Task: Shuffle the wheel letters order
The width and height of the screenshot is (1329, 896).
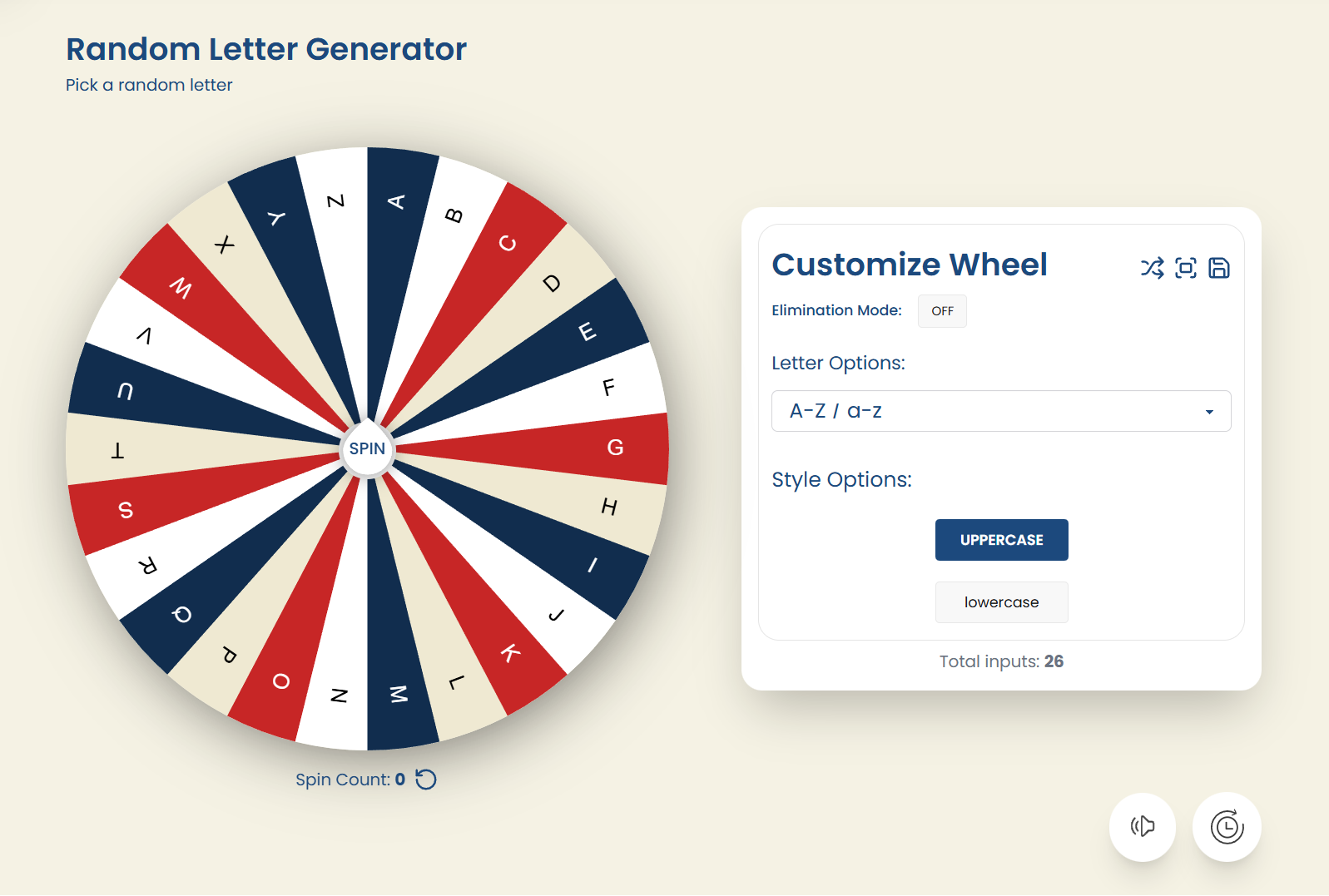Action: [1153, 267]
